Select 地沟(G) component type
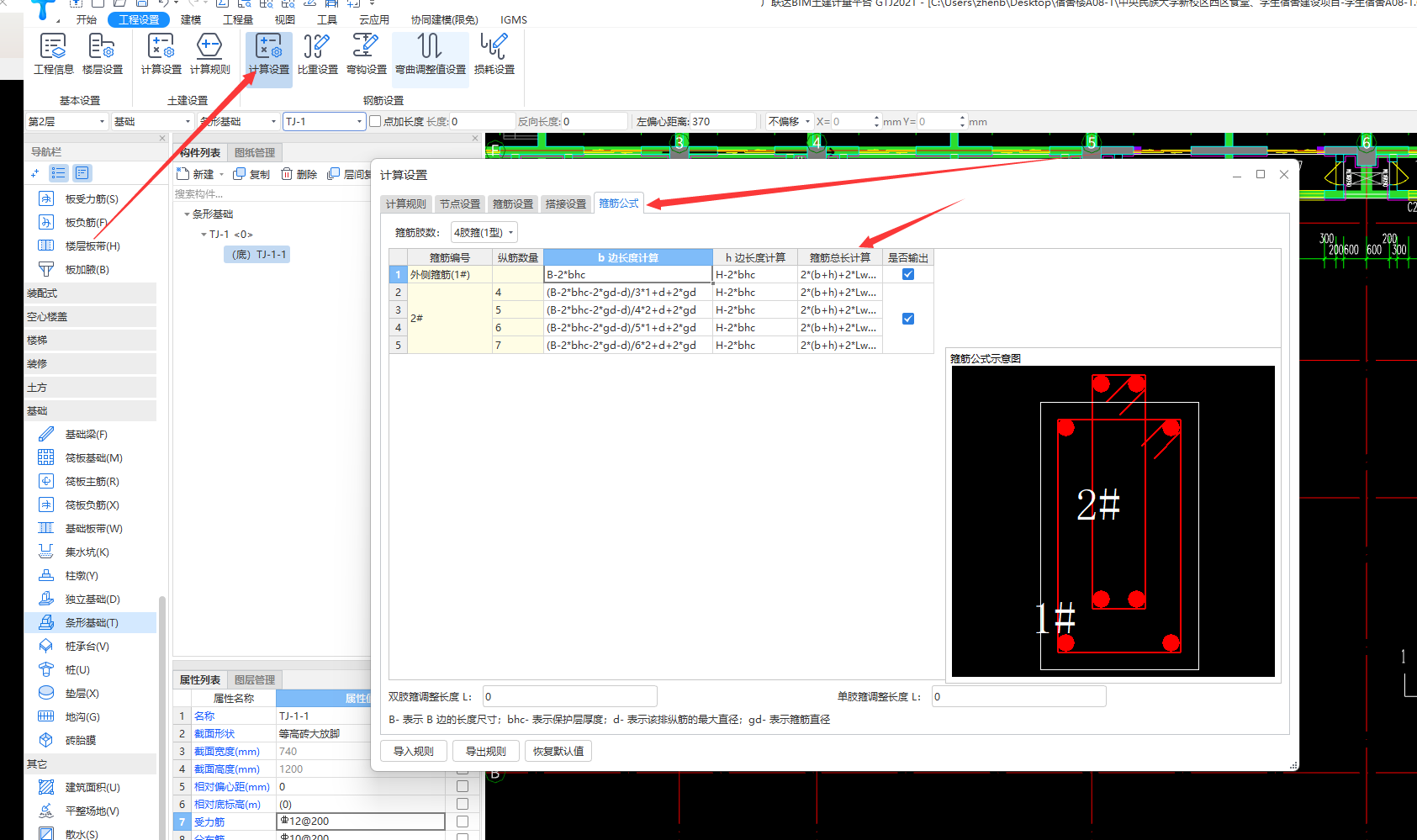Screen dimensions: 1417x840 [82, 717]
